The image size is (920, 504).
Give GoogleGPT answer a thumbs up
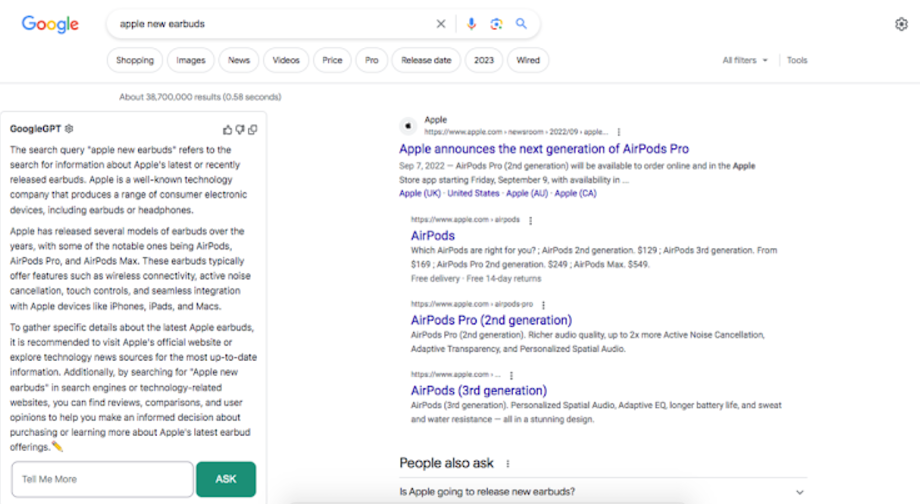(228, 130)
